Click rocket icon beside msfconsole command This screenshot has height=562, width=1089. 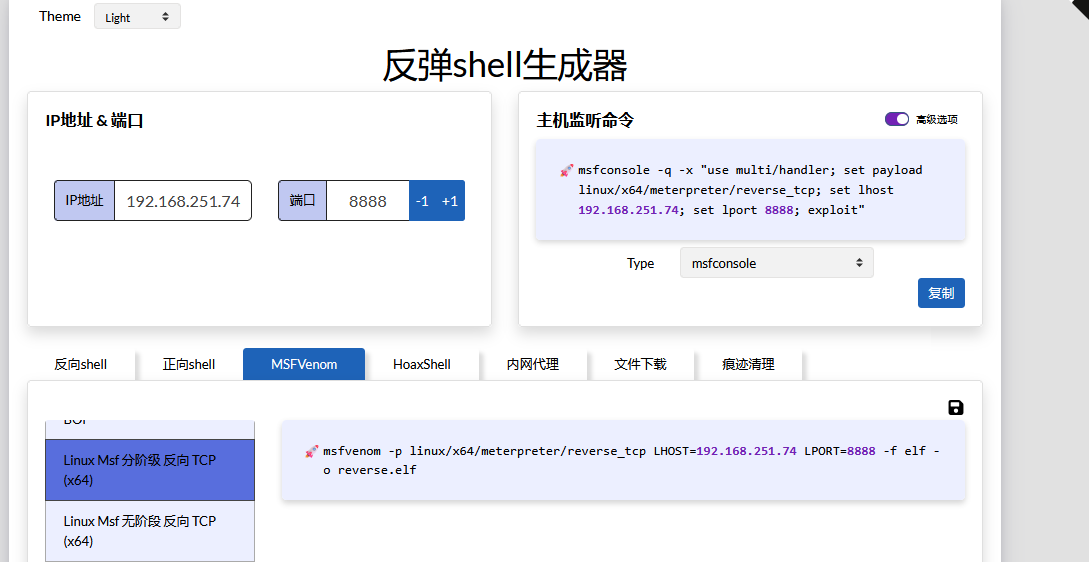pos(566,170)
